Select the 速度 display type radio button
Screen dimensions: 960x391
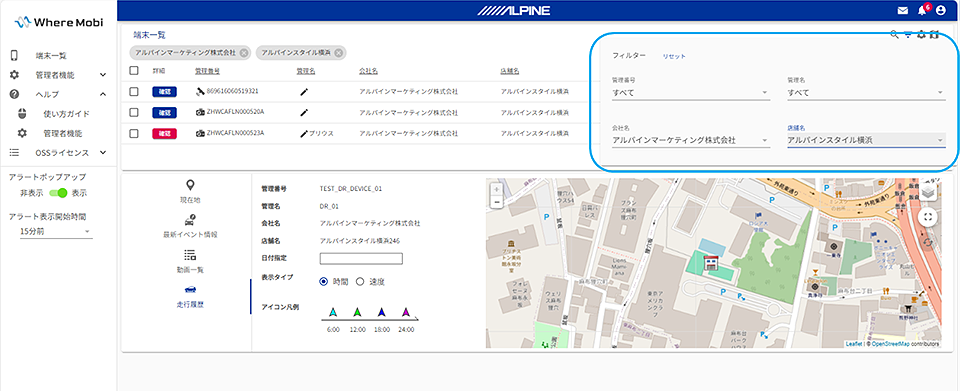[360, 281]
